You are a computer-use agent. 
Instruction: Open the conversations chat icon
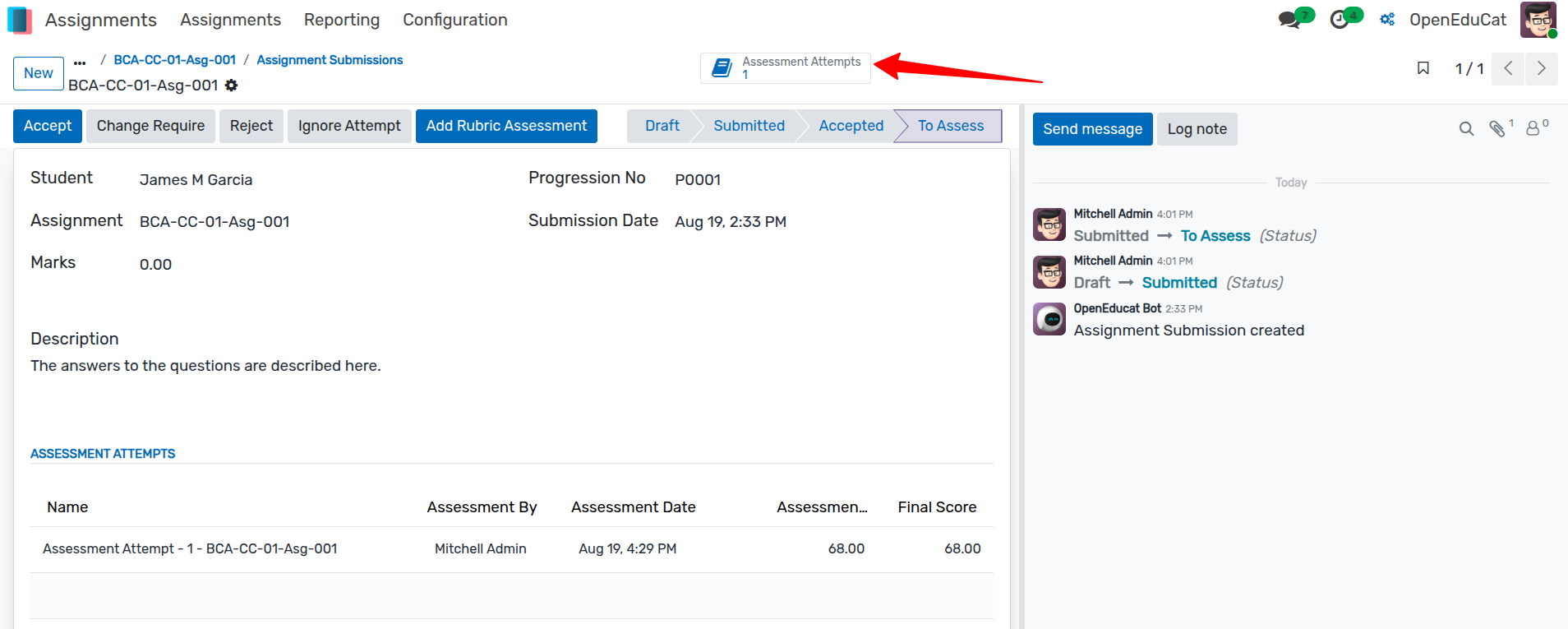pyautogui.click(x=1289, y=20)
